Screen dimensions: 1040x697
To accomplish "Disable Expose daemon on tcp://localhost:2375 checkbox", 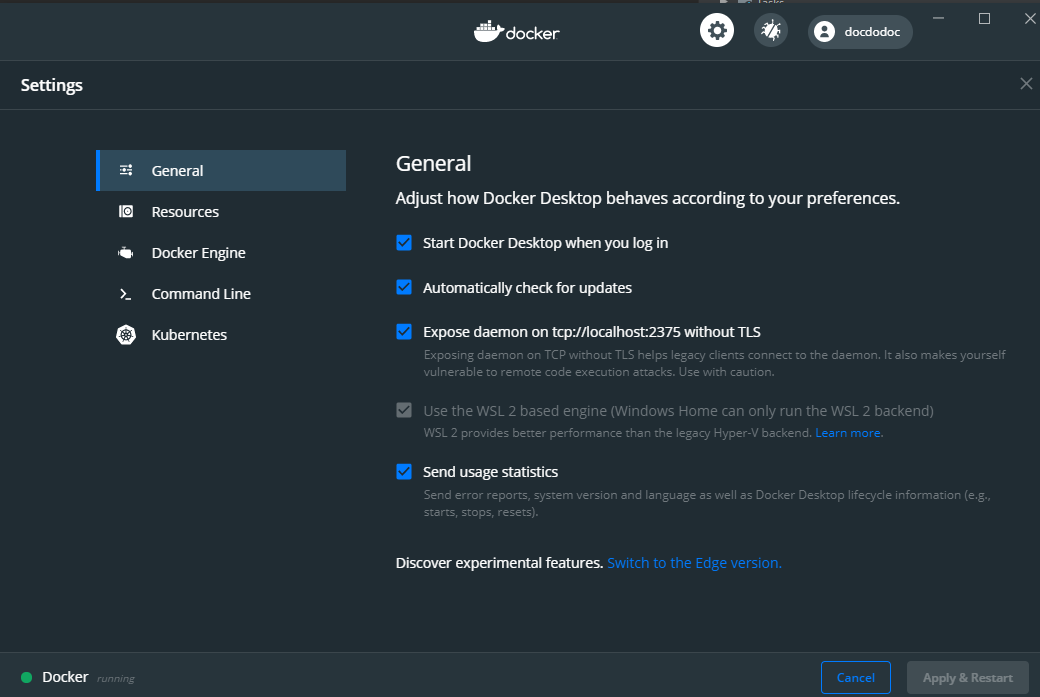I will coord(404,332).
